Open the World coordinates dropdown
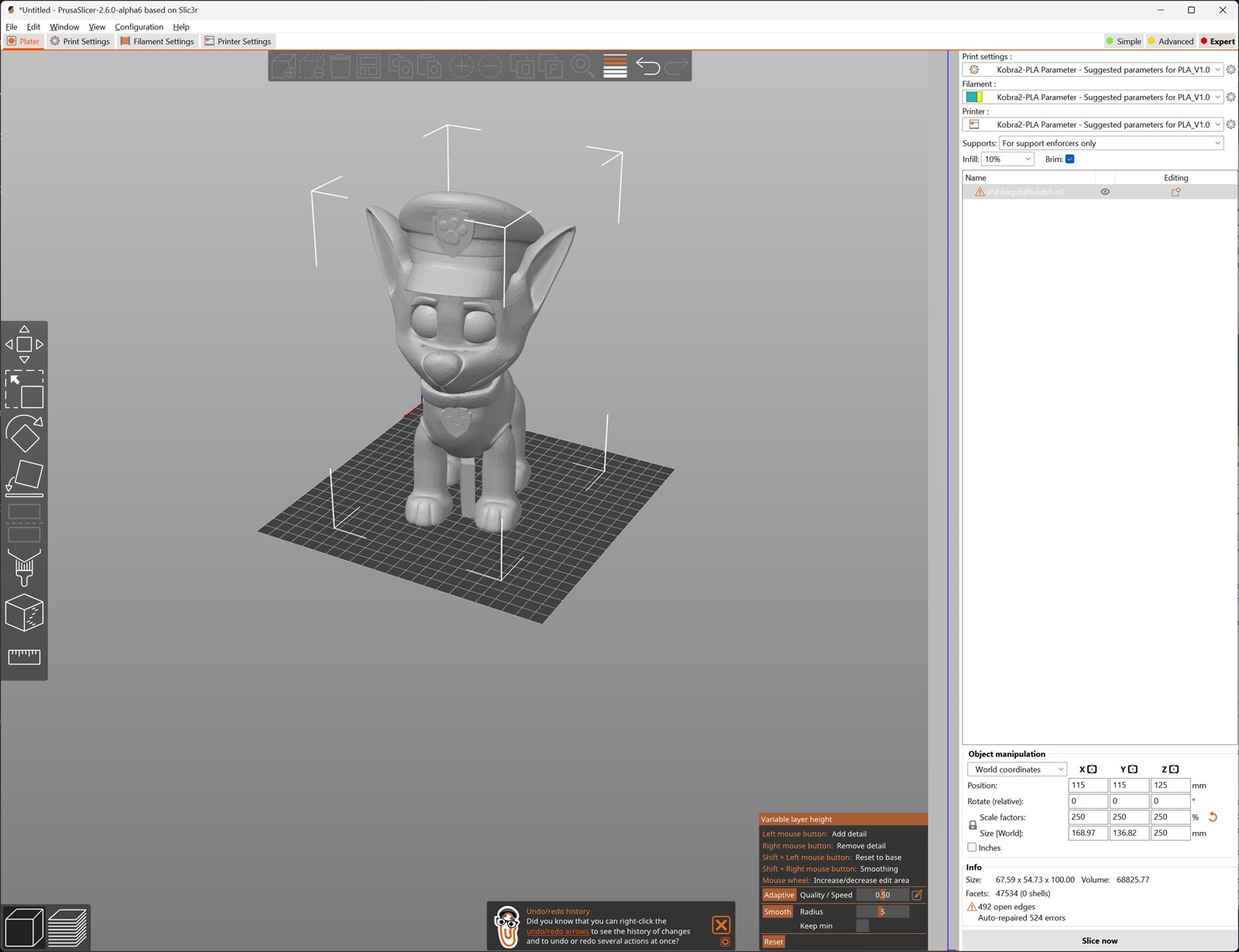Screen dimensions: 1239x952 click(x=1017, y=769)
